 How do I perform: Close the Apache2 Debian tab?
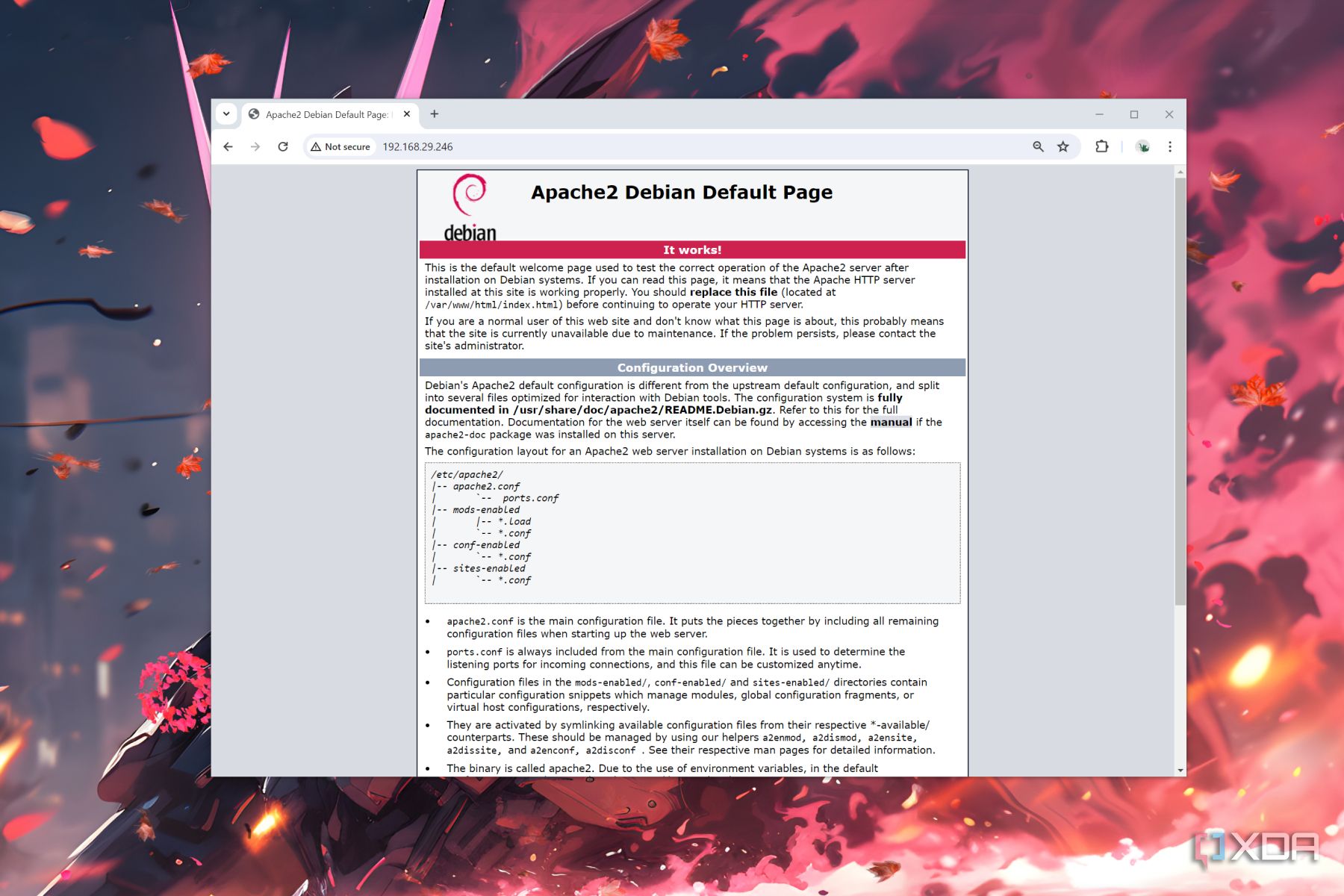pos(407,114)
